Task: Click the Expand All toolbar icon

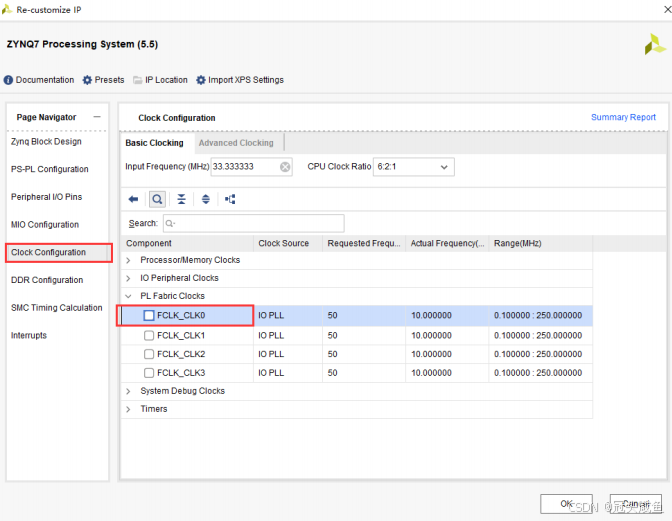Action: coord(206,199)
